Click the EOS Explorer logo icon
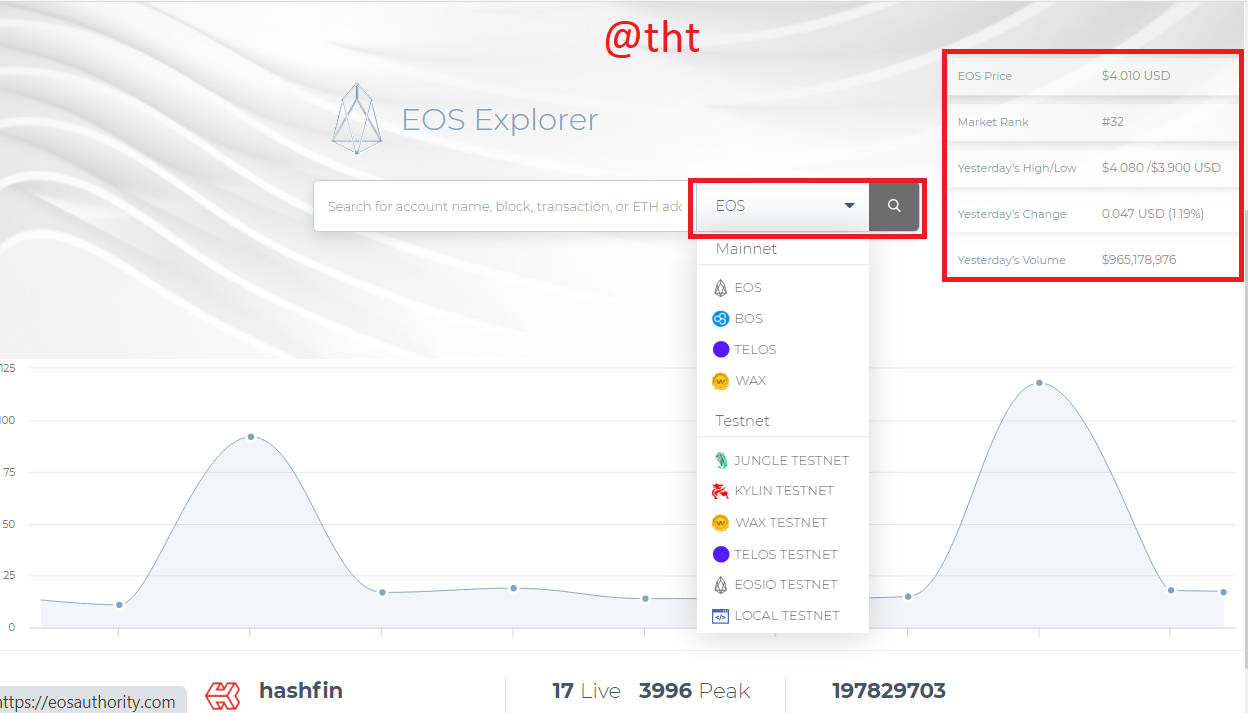1248x713 pixels. (357, 118)
